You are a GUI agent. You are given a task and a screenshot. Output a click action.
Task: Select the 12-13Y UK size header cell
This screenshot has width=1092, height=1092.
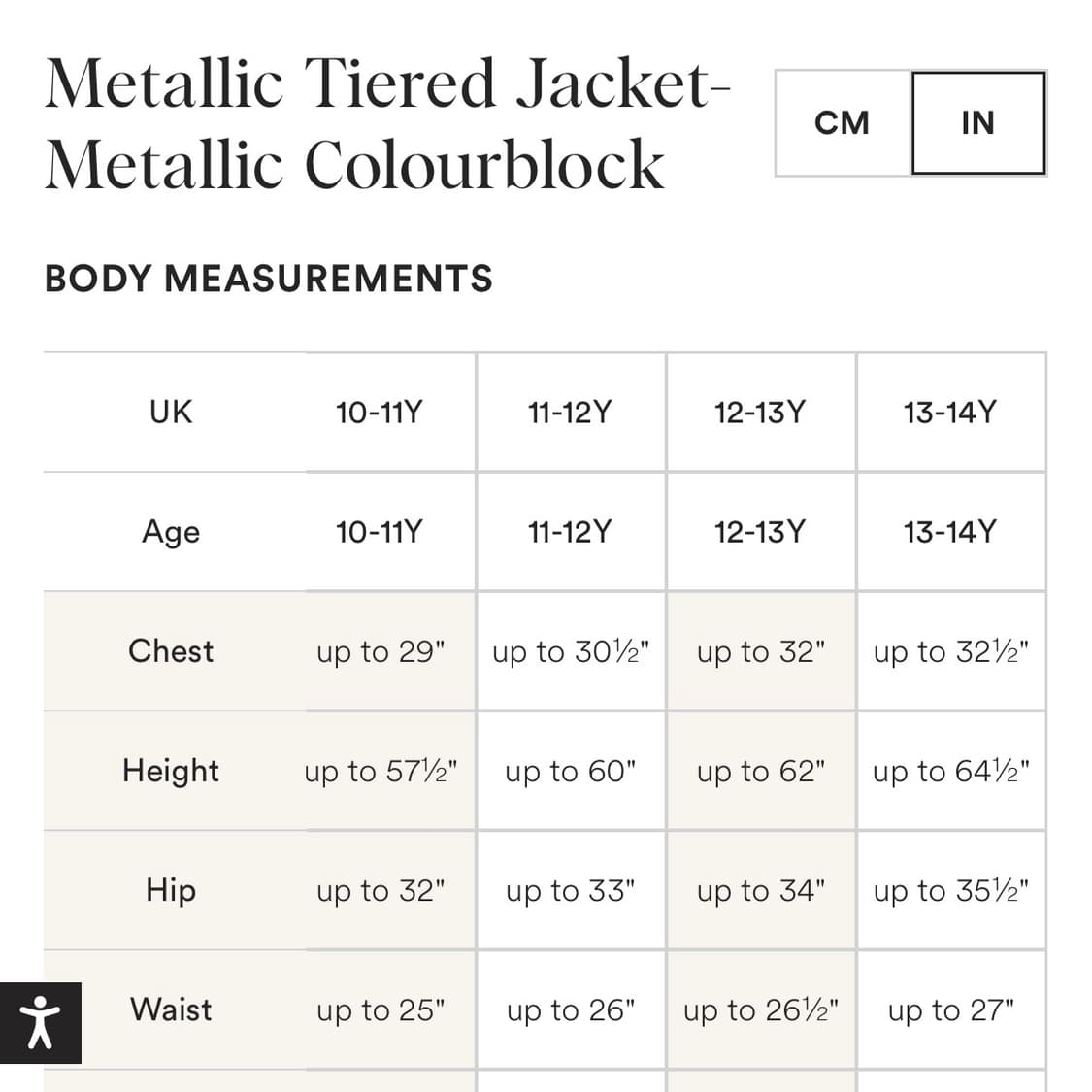coord(760,413)
